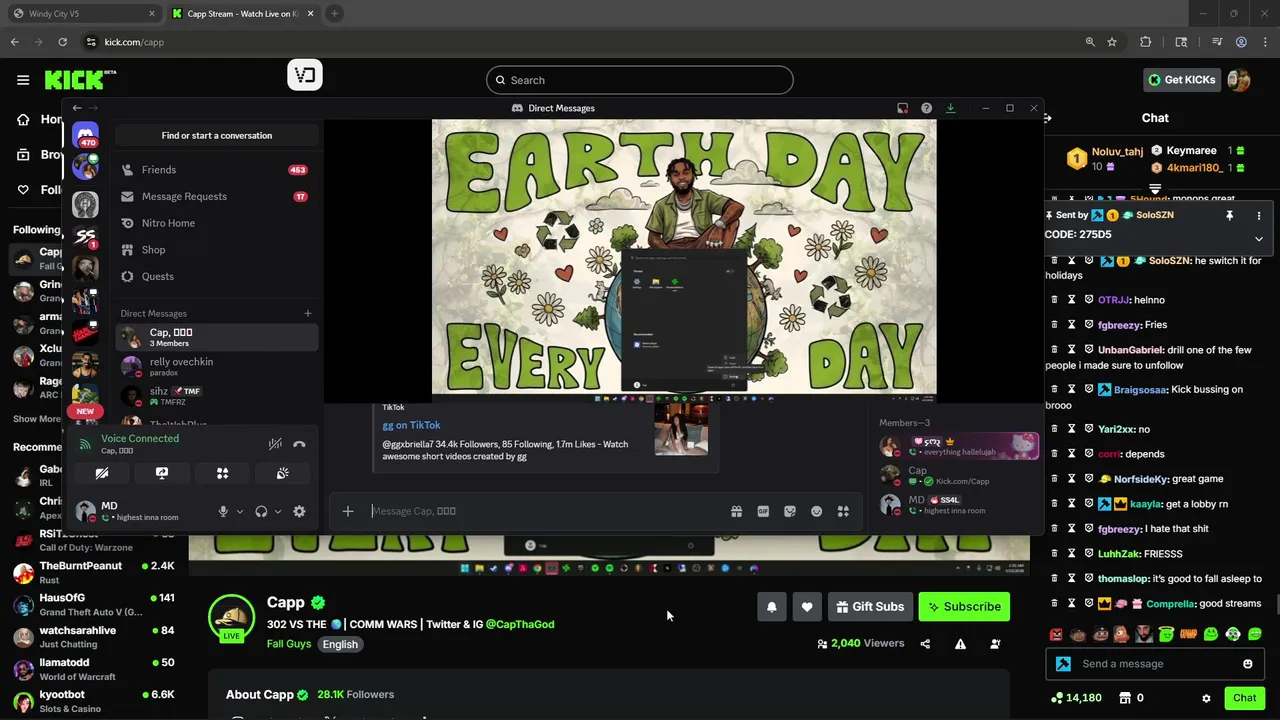Screen dimensions: 1280x720
Task: Deafen Discord headphones
Action: [x=261, y=511]
